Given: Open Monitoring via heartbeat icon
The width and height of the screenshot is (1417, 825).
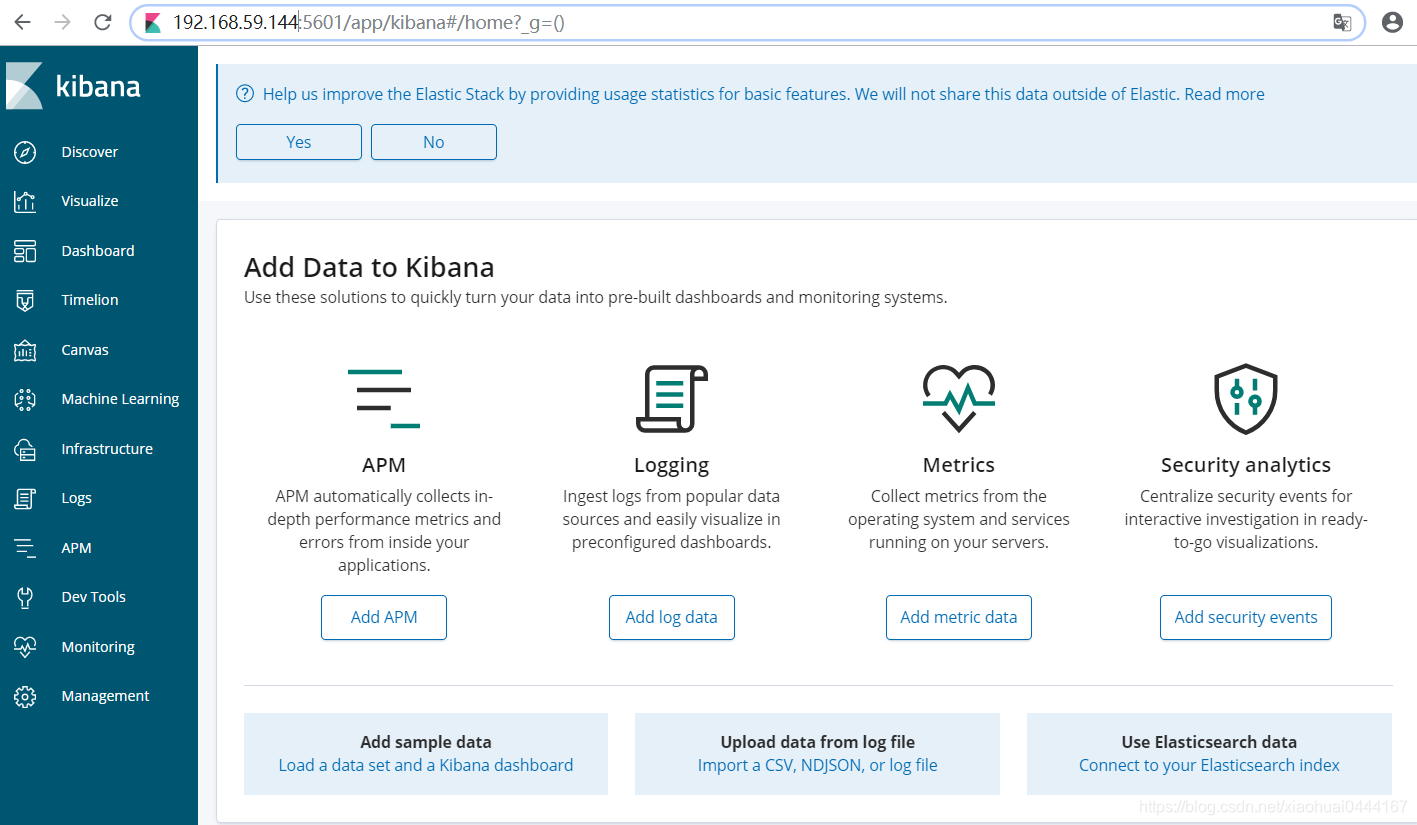Looking at the screenshot, I should [x=25, y=647].
